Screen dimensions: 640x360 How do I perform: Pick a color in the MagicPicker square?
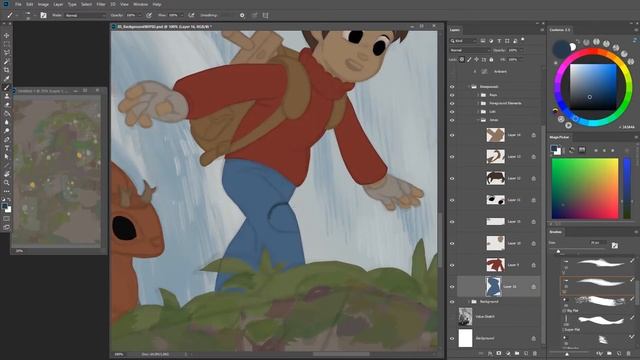pos(585,189)
